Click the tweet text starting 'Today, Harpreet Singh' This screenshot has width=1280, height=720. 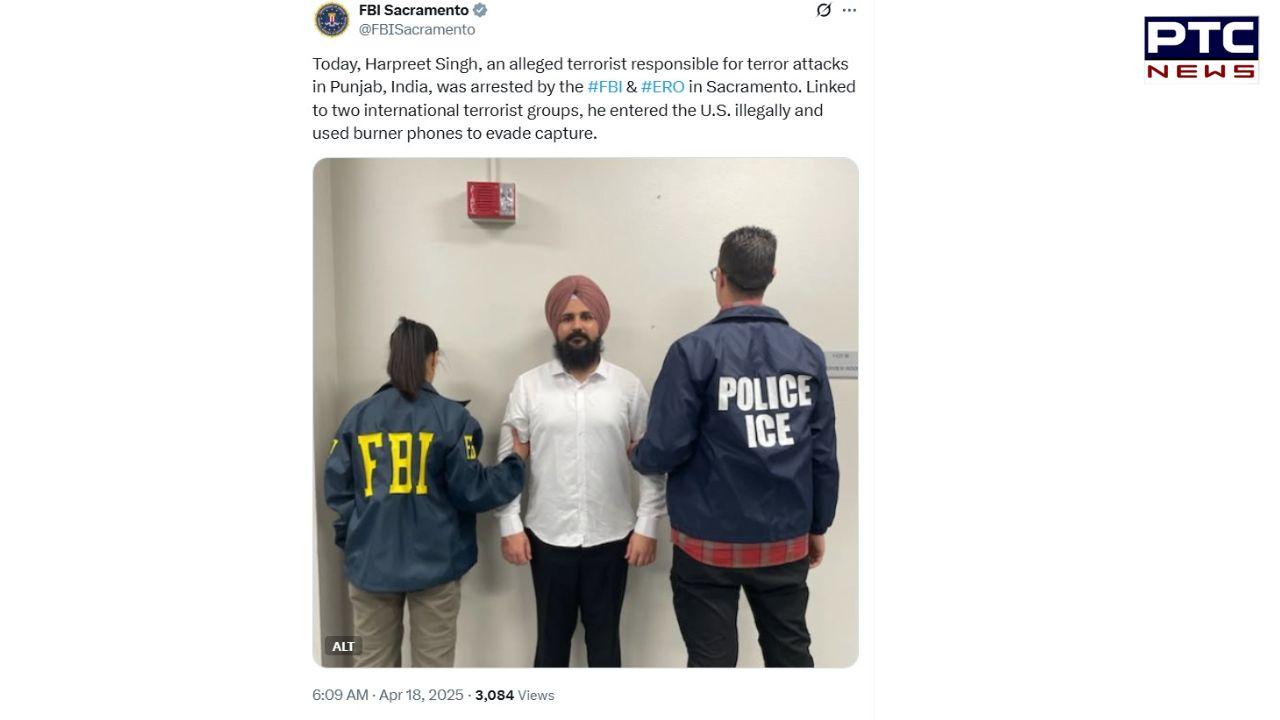point(584,98)
